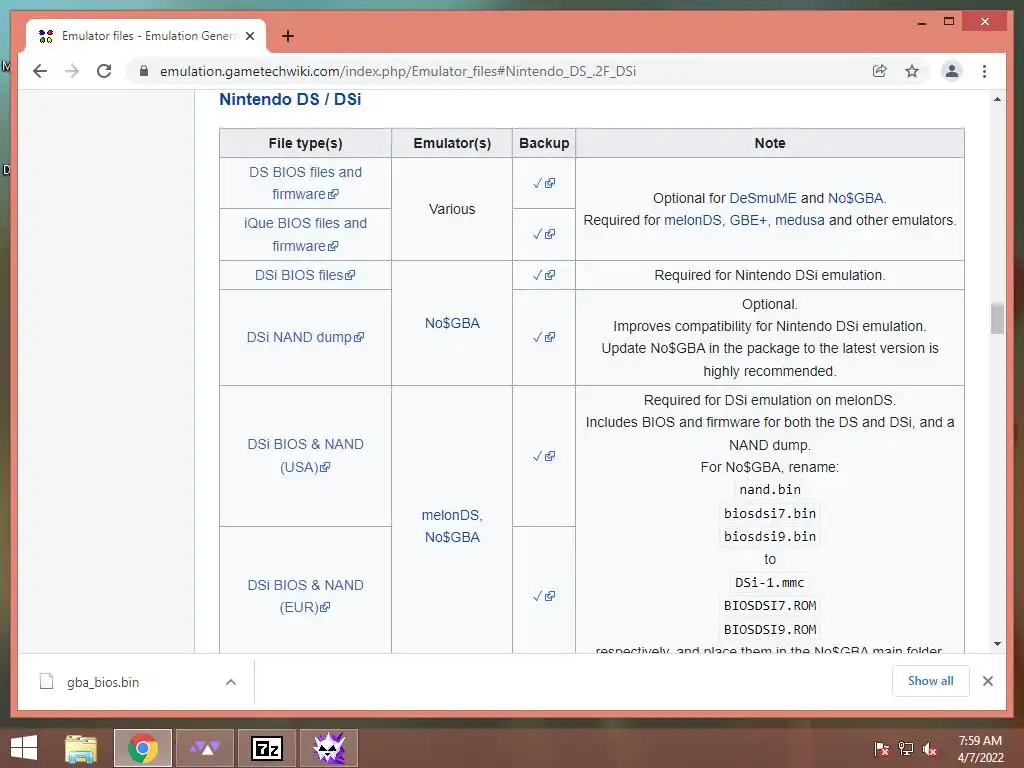Click the biosdsi9.bin filename text

[770, 537]
